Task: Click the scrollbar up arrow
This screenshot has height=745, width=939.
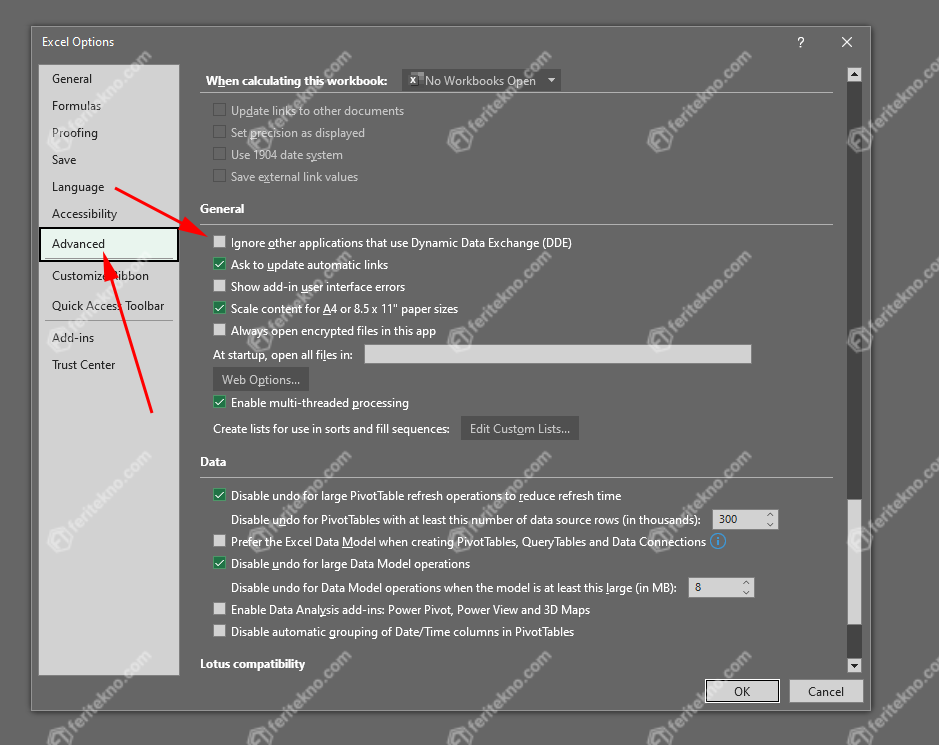Action: tap(855, 74)
